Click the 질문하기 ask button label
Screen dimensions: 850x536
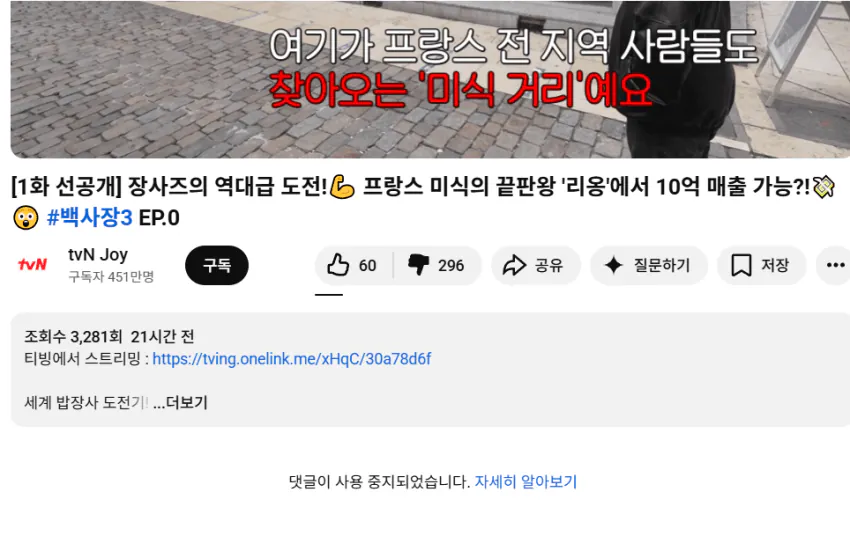point(662,265)
